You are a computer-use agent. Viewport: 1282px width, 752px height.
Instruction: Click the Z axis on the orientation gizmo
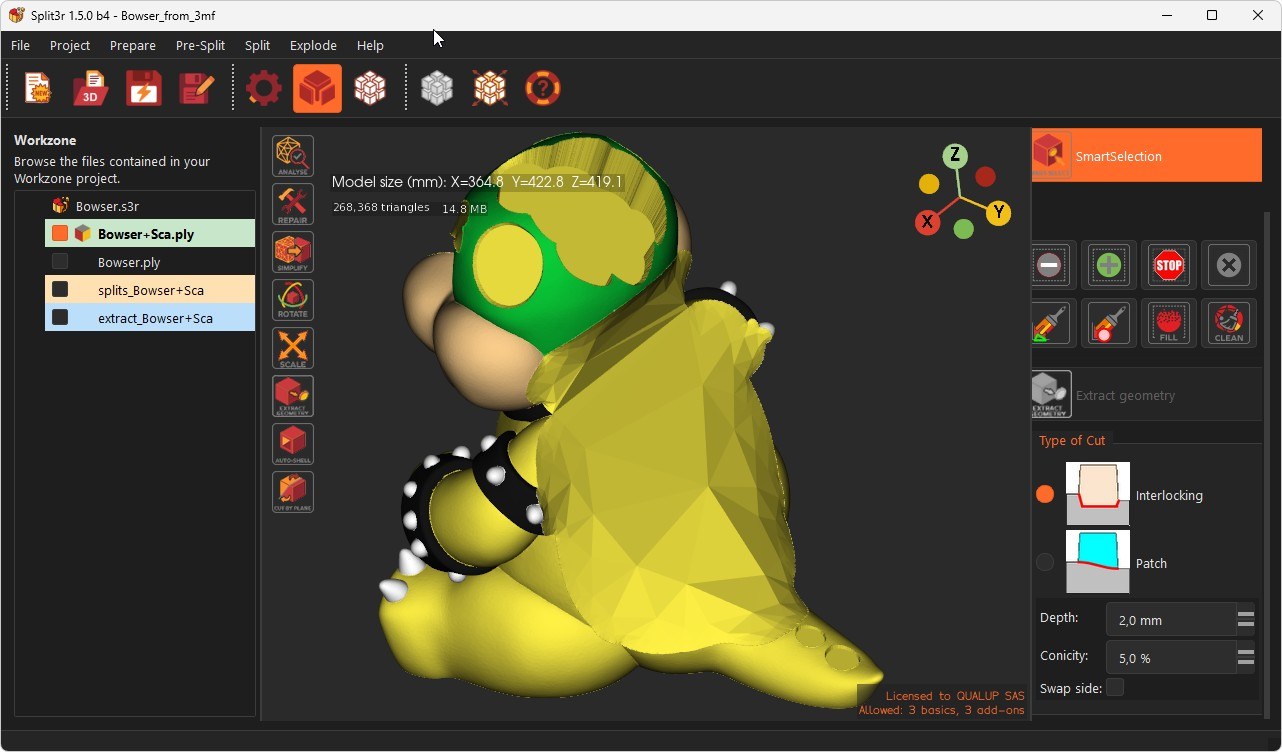[x=956, y=155]
